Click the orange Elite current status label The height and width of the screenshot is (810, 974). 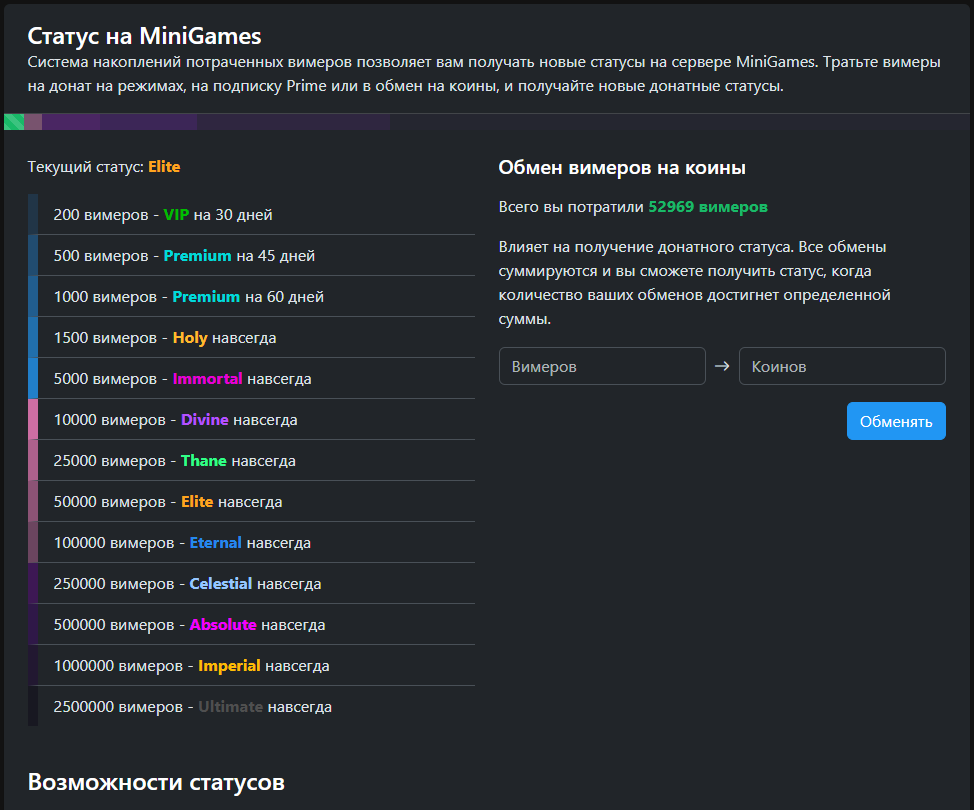coord(164,167)
